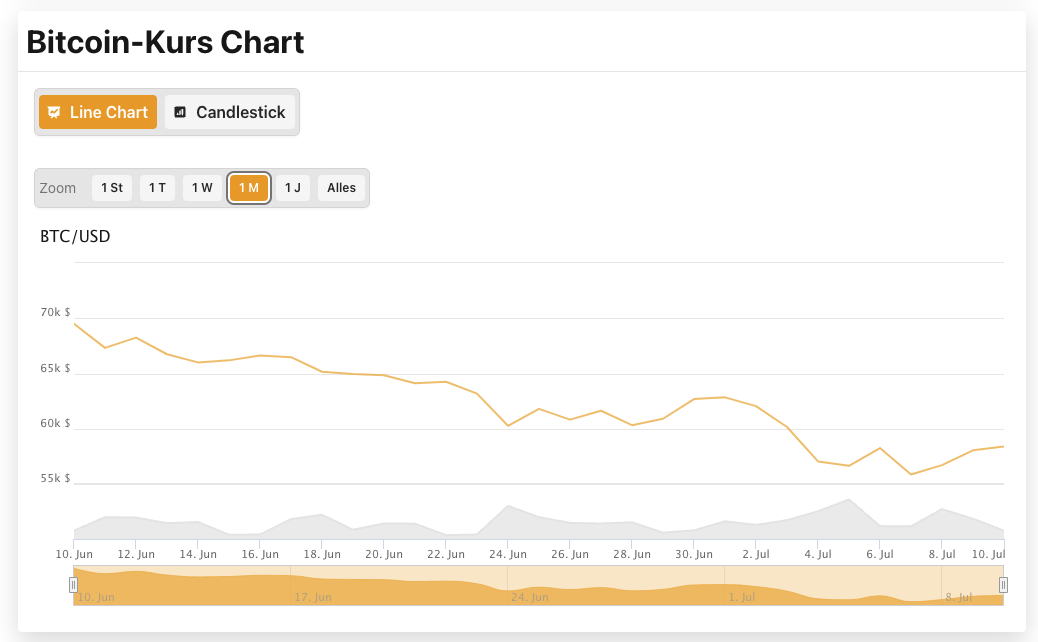Screen dimensions: 1038x642
Task: Click the 70k $ axis label
Action: [55, 312]
